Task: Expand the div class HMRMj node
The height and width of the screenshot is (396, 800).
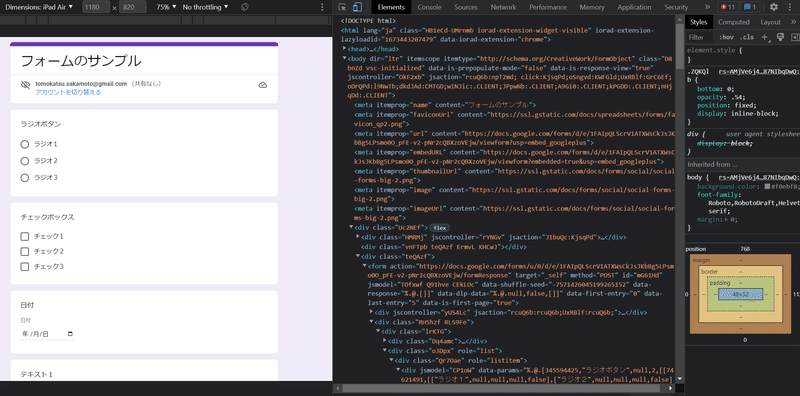Action: (x=358, y=237)
